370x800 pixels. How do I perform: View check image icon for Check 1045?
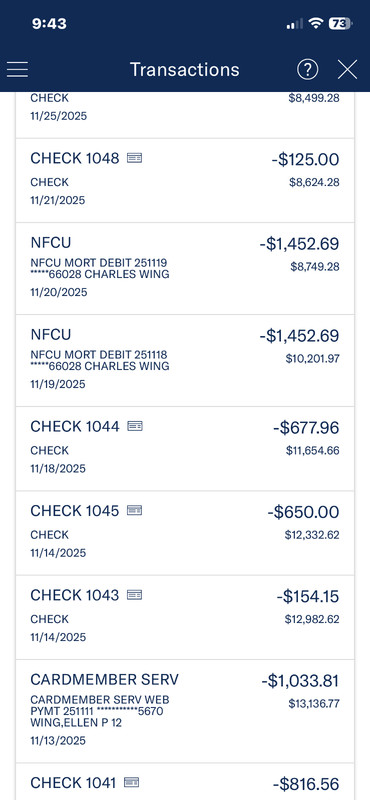click(x=134, y=510)
